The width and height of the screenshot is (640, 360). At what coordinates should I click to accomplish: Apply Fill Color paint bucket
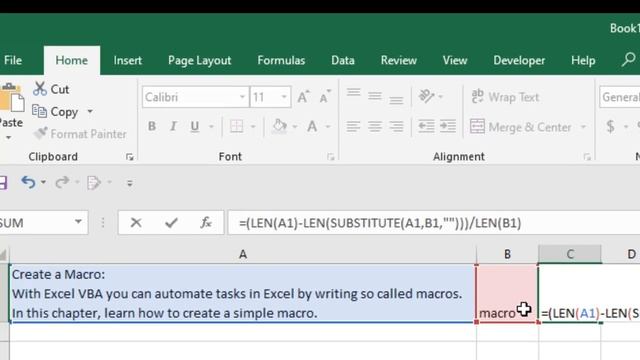pyautogui.click(x=280, y=126)
